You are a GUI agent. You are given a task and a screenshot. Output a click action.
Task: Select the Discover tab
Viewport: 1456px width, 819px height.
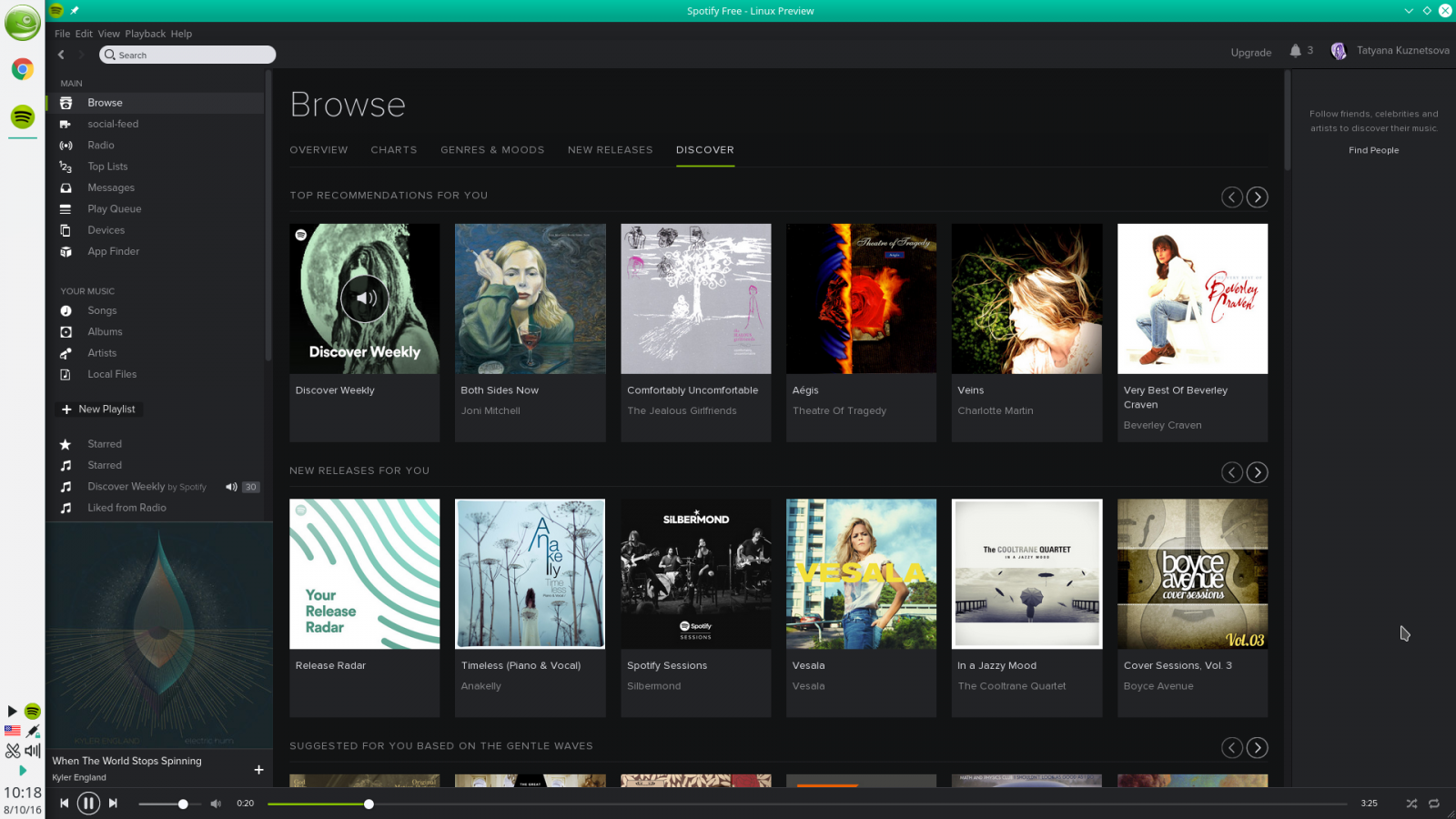[x=705, y=150]
